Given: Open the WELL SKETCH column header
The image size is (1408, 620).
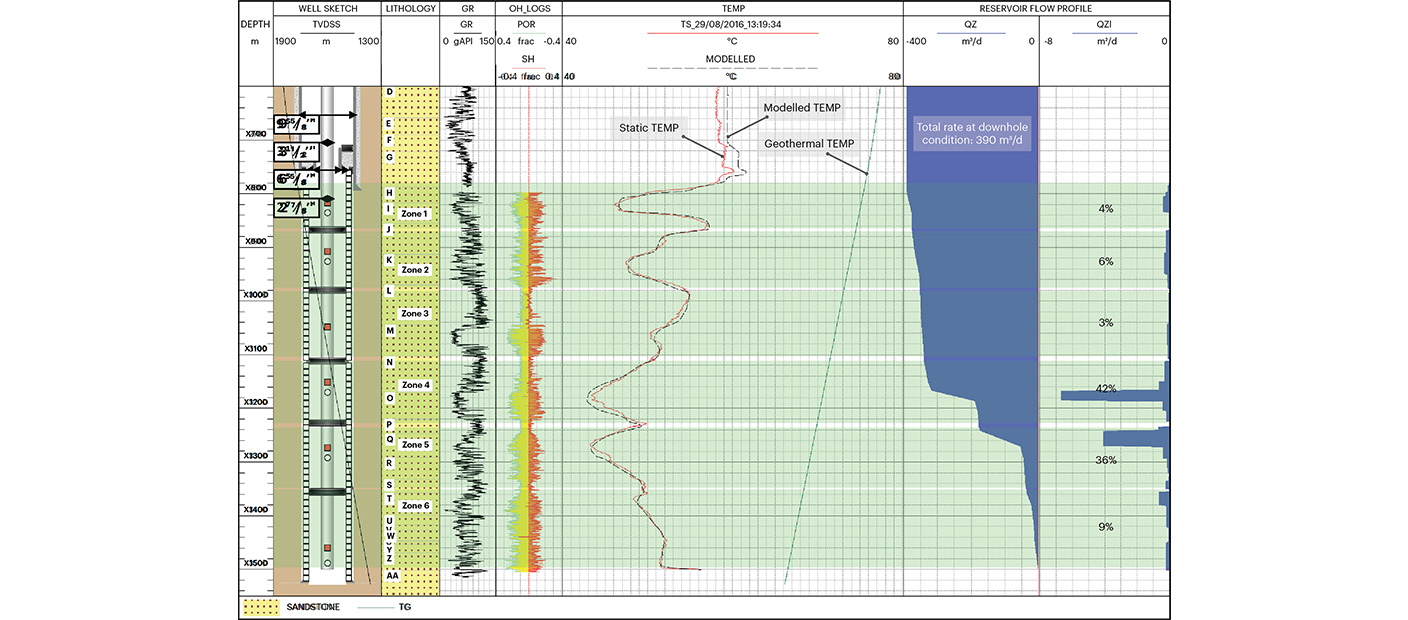Looking at the screenshot, I should pyautogui.click(x=327, y=8).
